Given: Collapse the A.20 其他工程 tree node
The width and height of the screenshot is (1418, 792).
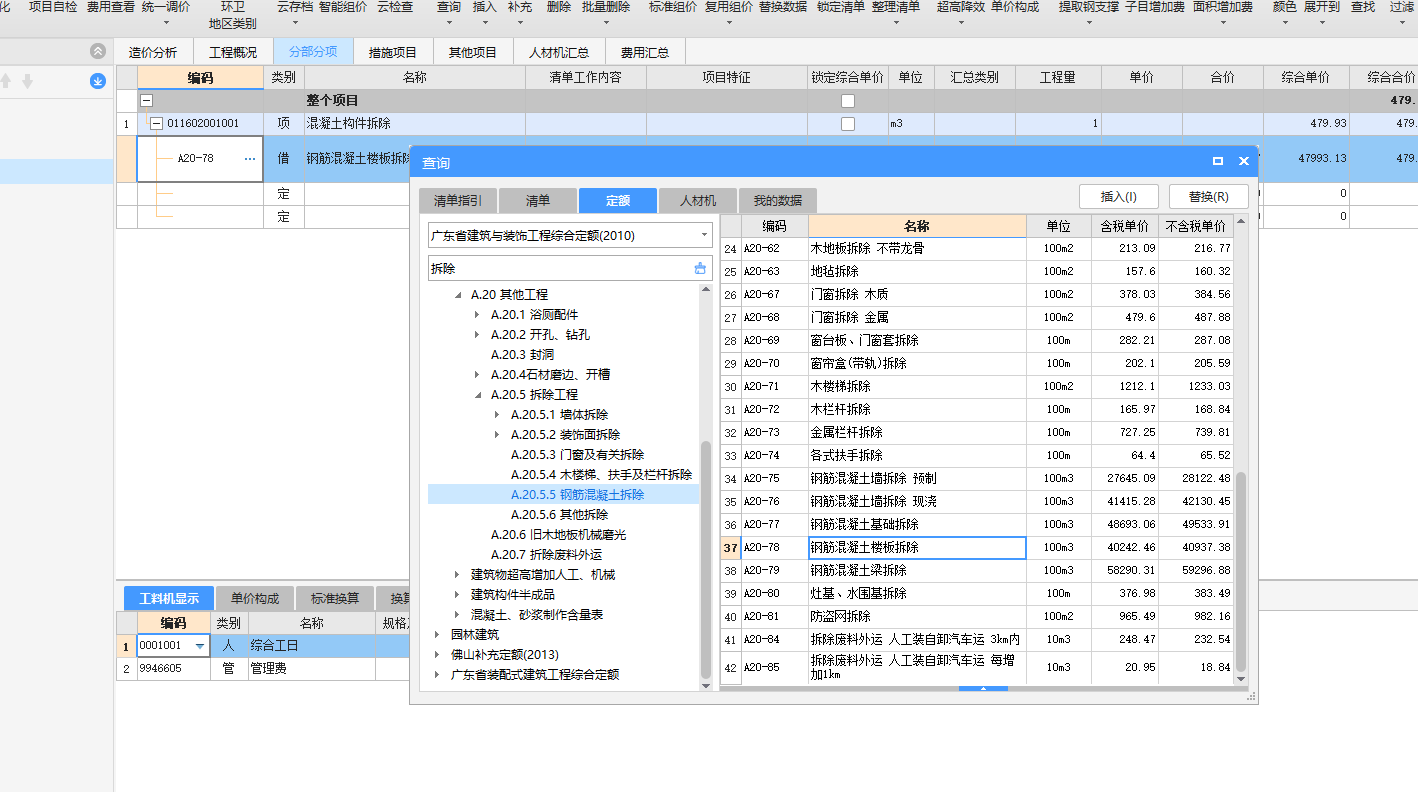Looking at the screenshot, I should [x=459, y=295].
